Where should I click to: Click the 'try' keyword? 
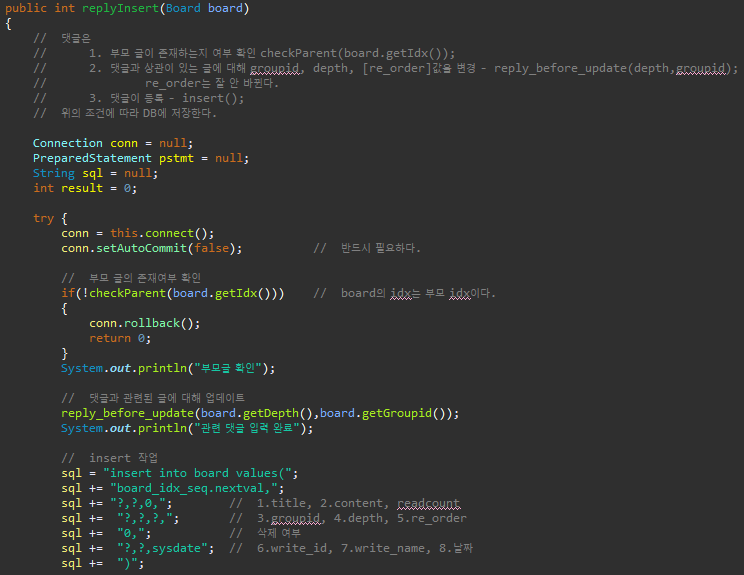[x=43, y=219]
